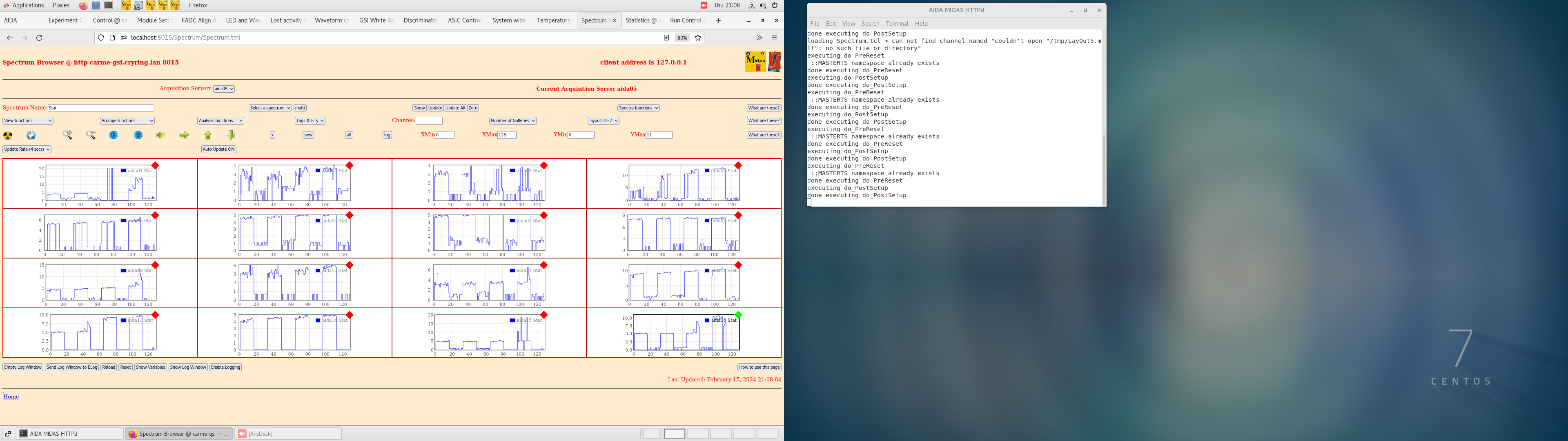Viewport: 1568px width, 441px height.
Task: Click the Spectrum Name input field
Action: [x=100, y=108]
